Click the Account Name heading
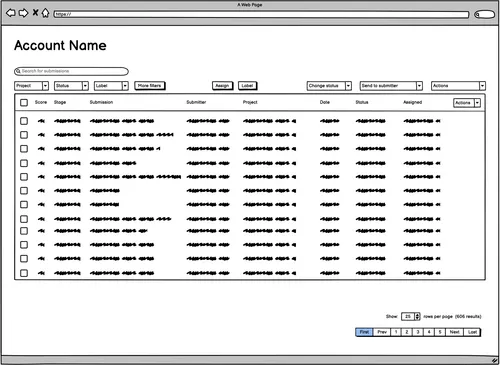Viewport: 500px width, 365px height. point(60,45)
